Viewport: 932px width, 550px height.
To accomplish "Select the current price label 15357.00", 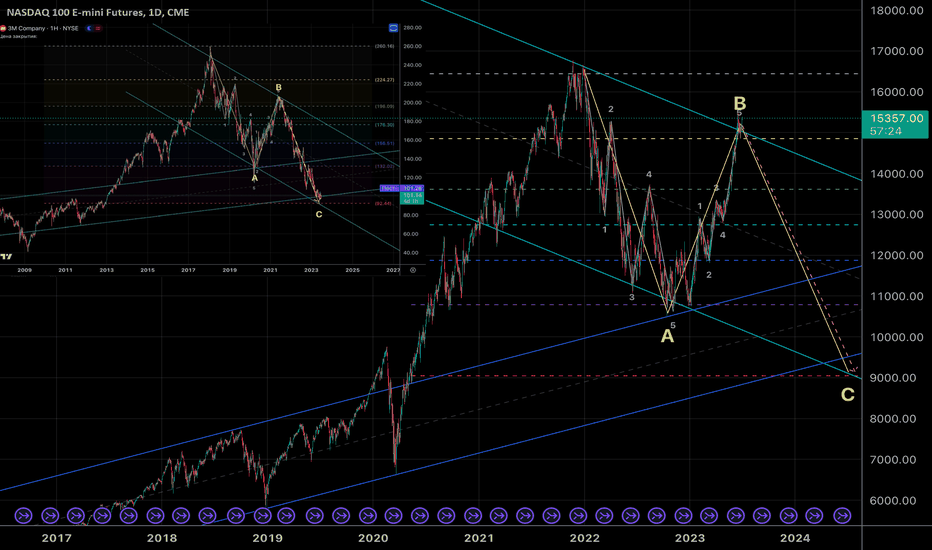I will click(x=896, y=118).
